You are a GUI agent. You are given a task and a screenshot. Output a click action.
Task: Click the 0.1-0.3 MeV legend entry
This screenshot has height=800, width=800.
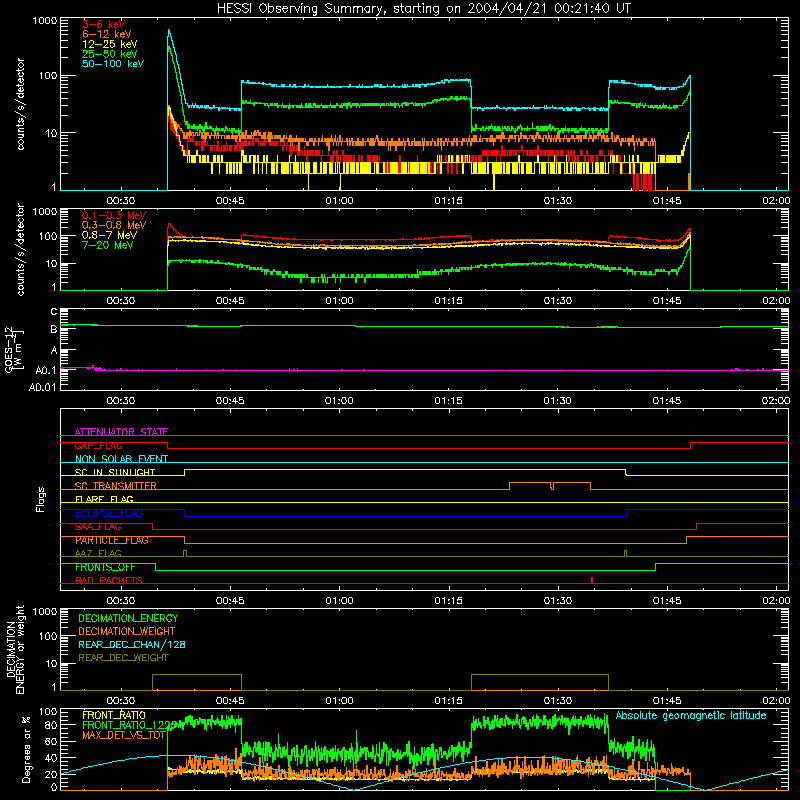point(114,215)
